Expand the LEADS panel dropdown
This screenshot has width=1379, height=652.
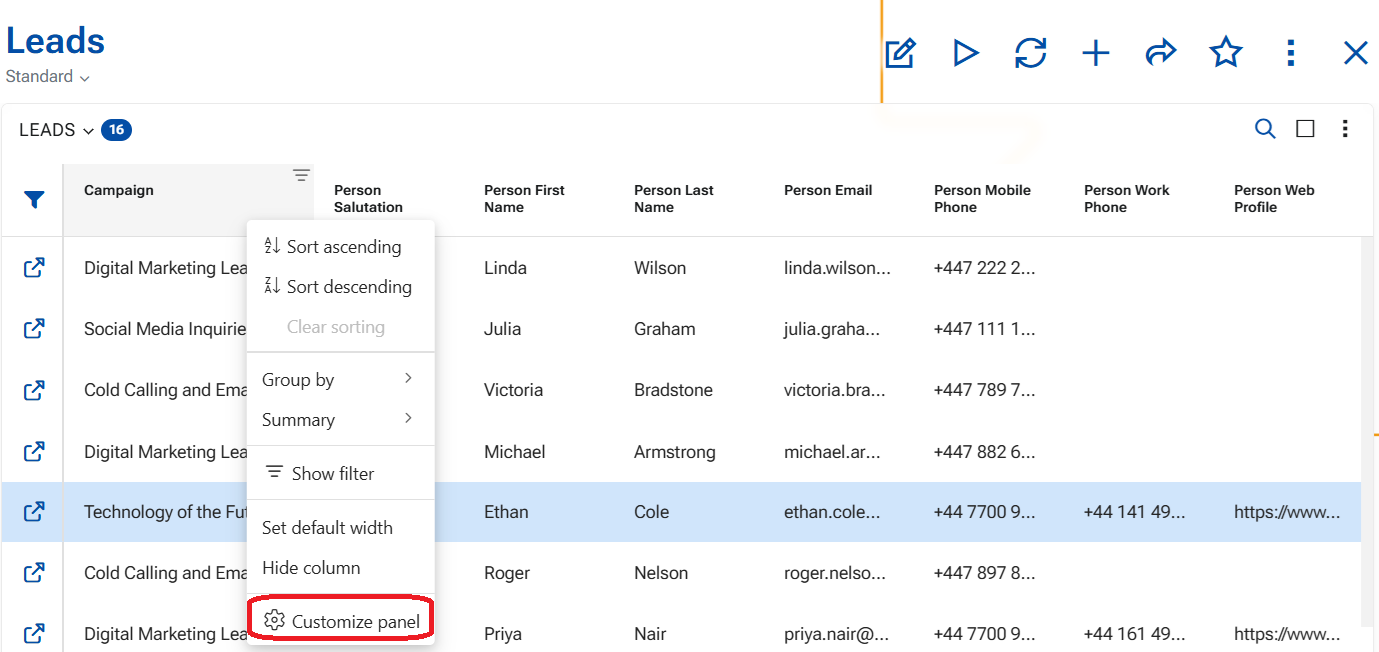tap(57, 130)
